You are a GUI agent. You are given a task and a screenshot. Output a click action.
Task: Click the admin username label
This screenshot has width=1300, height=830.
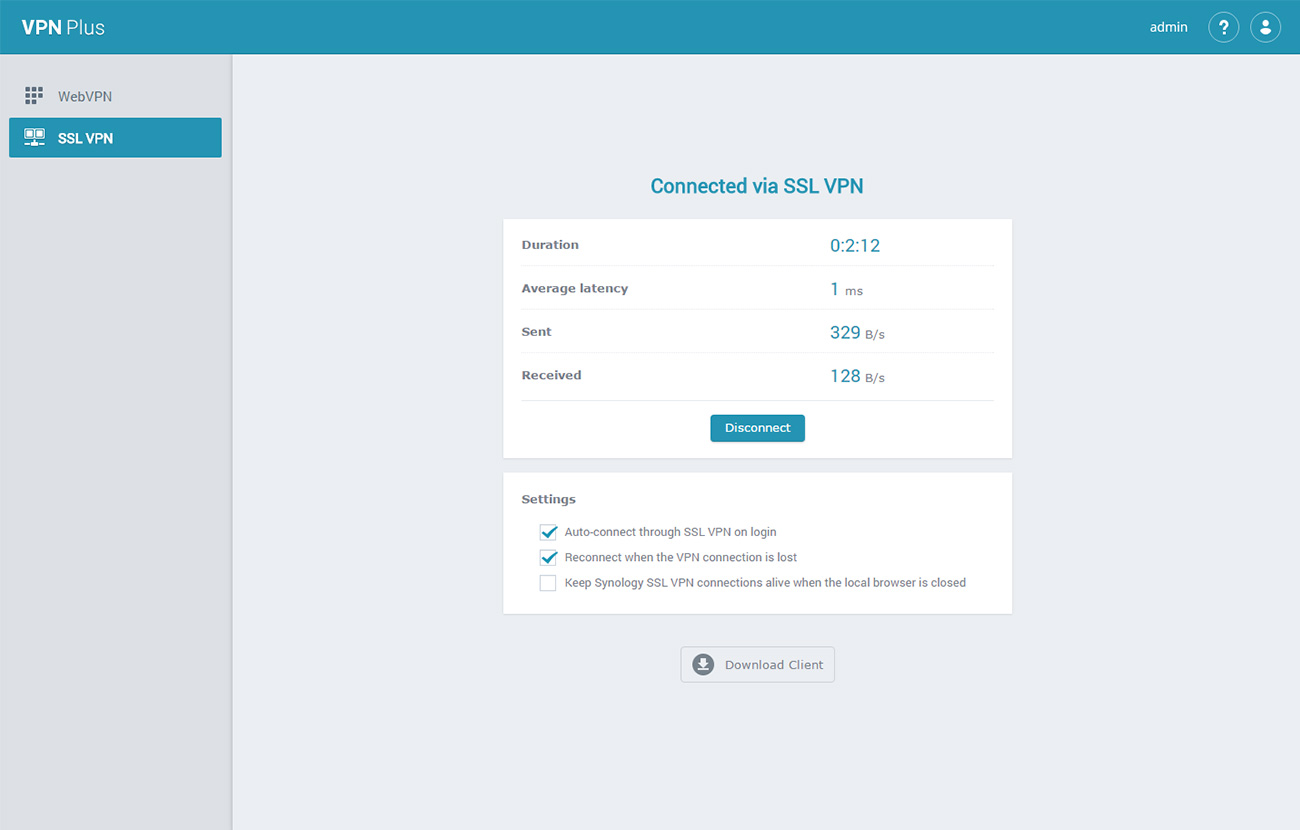[x=1168, y=27]
